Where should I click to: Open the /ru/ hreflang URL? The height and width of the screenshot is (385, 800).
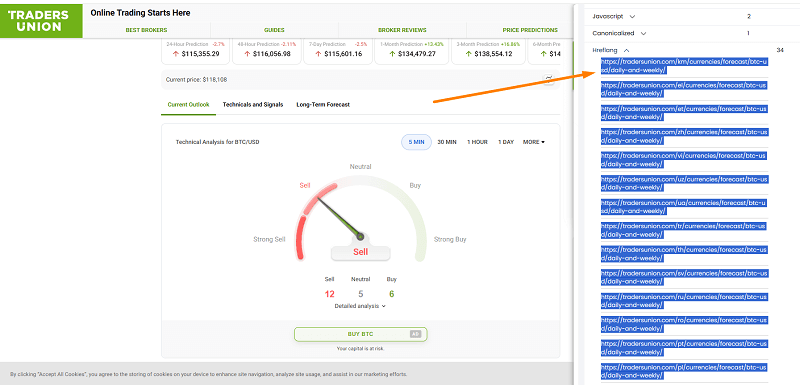(x=684, y=301)
